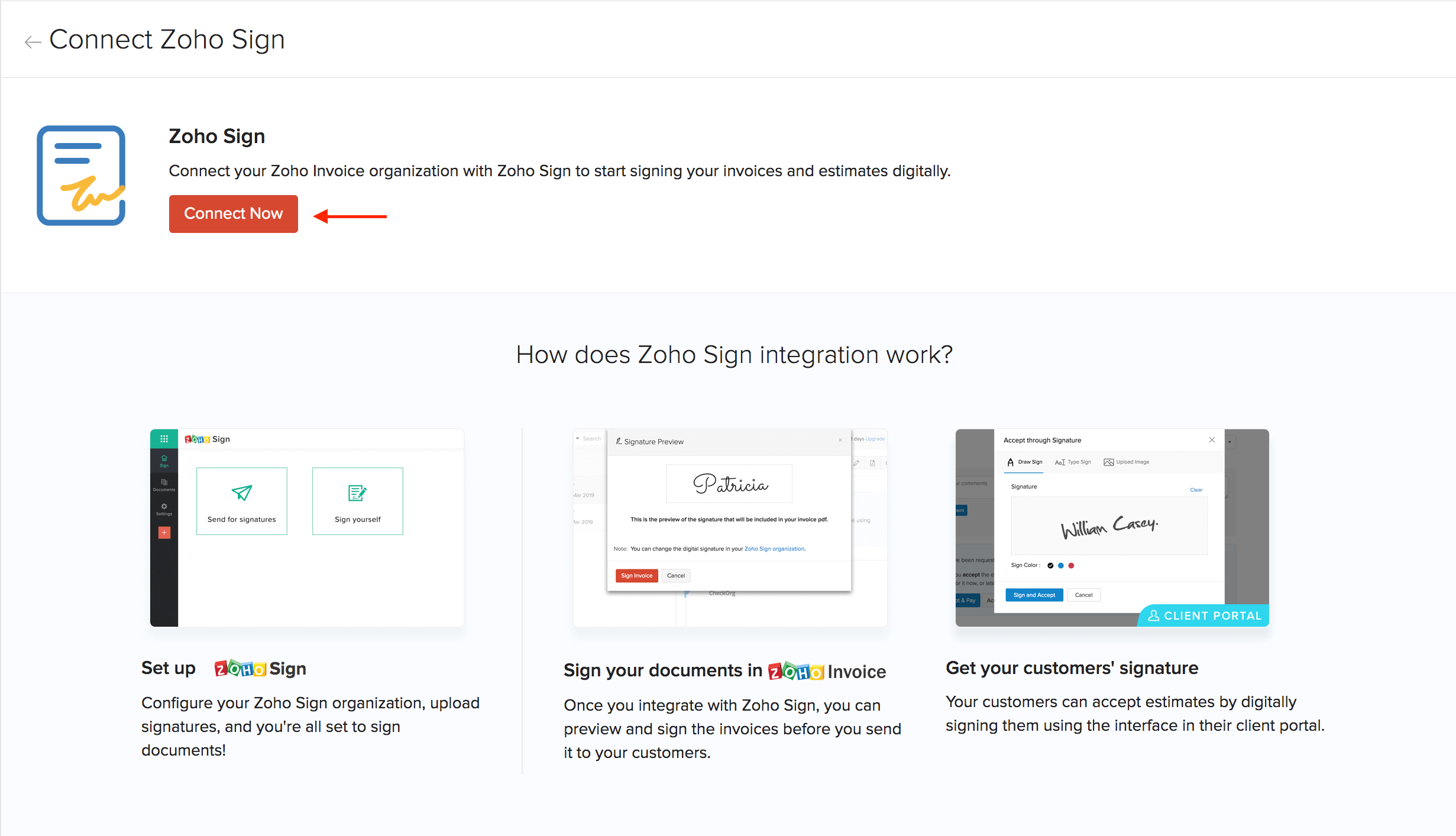This screenshot has width=1456, height=836.
Task: Click the Type Sign tab icon
Action: 1060,461
